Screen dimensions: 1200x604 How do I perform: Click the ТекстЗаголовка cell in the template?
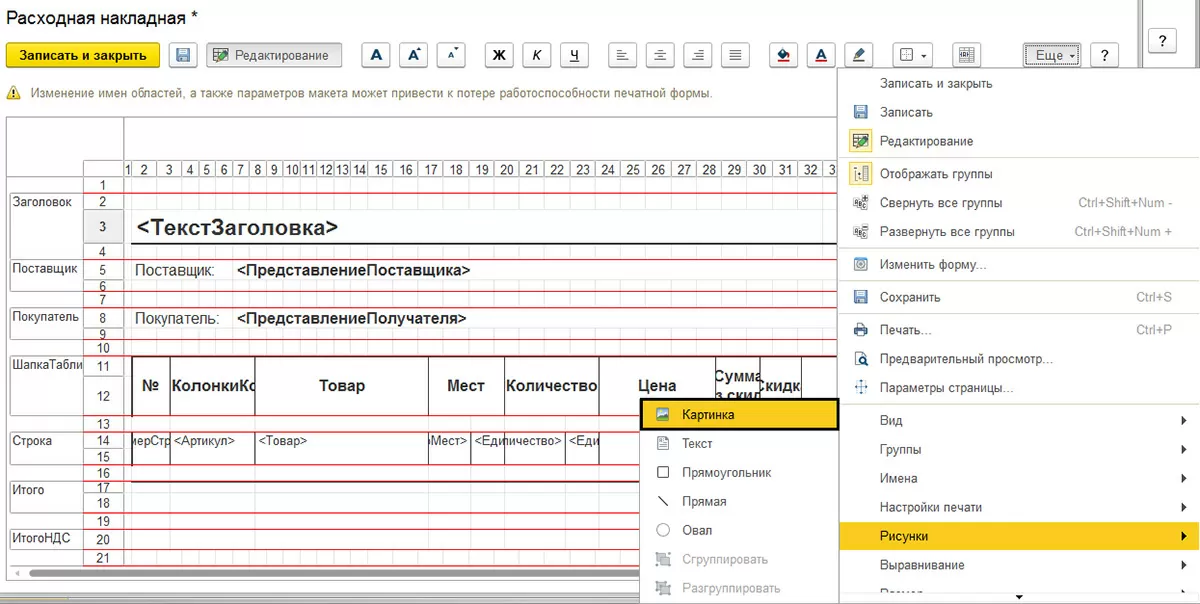click(x=237, y=228)
